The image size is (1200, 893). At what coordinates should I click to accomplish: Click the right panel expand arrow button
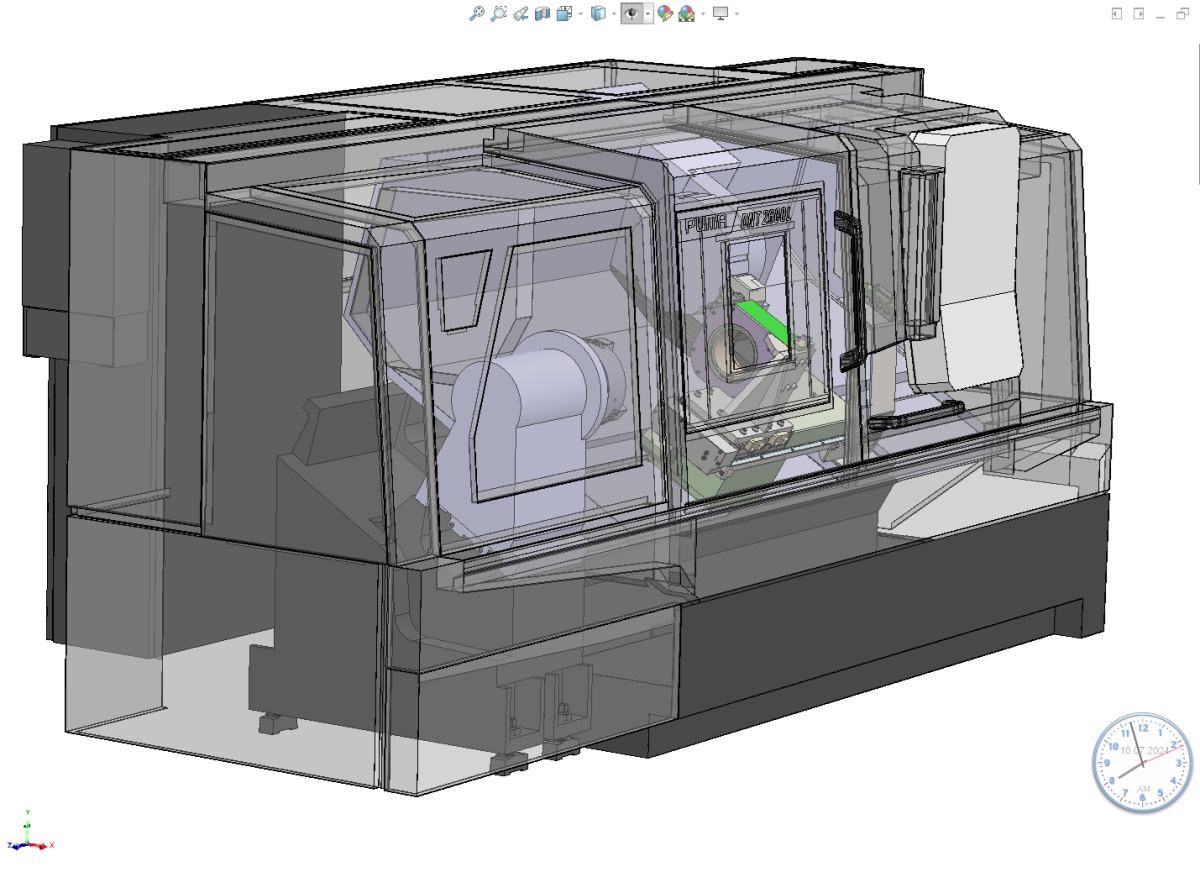tap(1139, 13)
